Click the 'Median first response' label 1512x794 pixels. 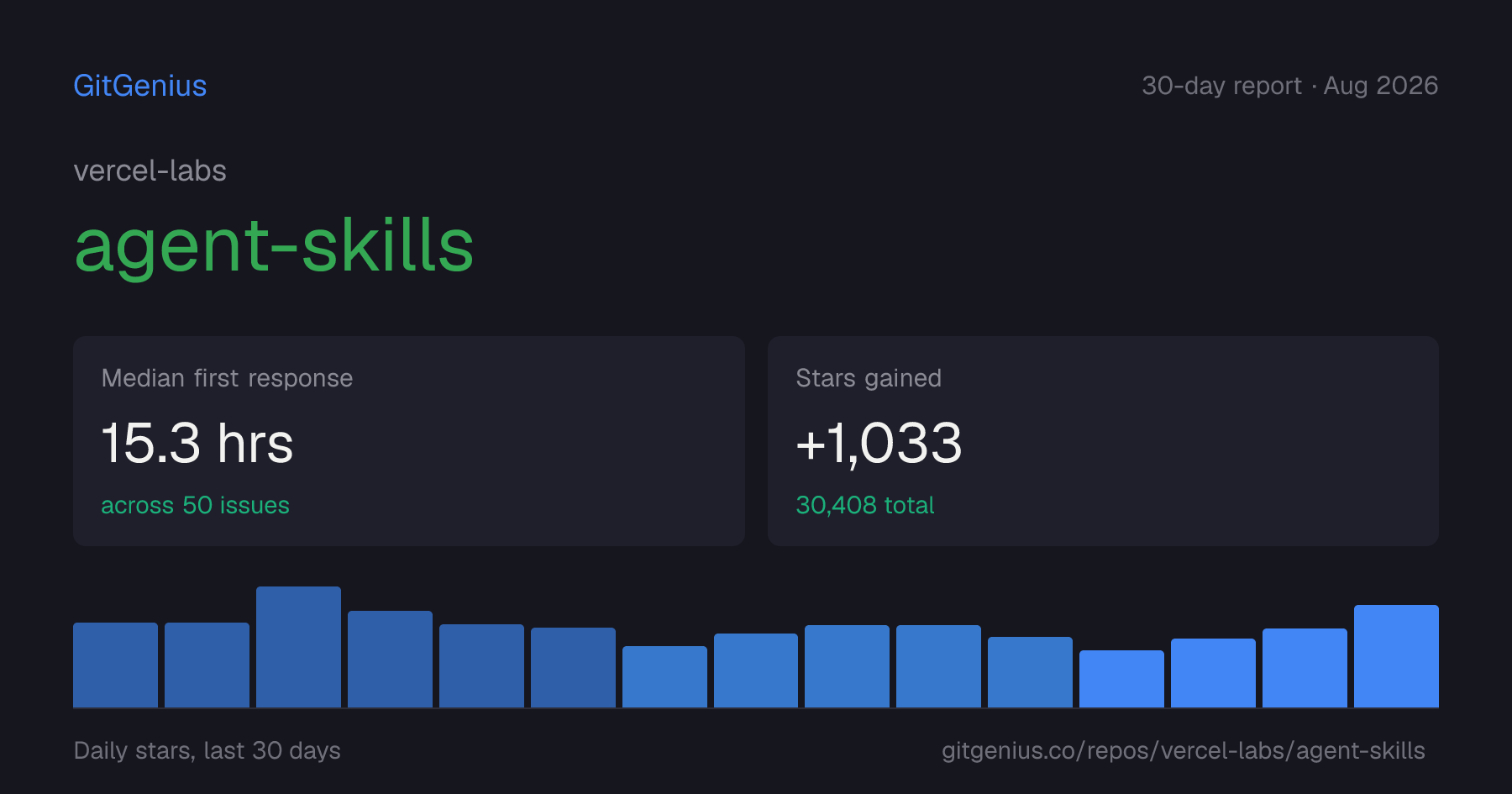click(x=227, y=378)
